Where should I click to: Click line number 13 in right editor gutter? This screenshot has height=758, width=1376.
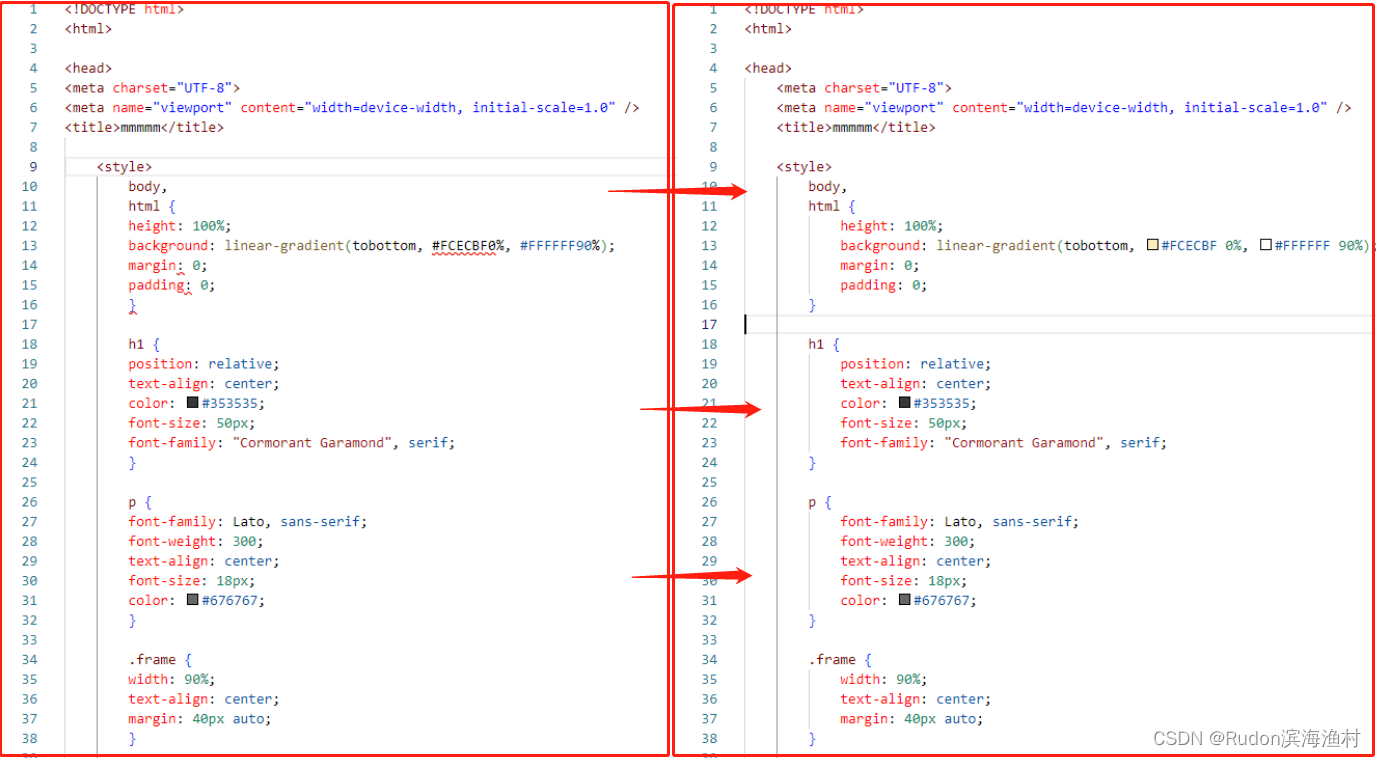pos(710,245)
